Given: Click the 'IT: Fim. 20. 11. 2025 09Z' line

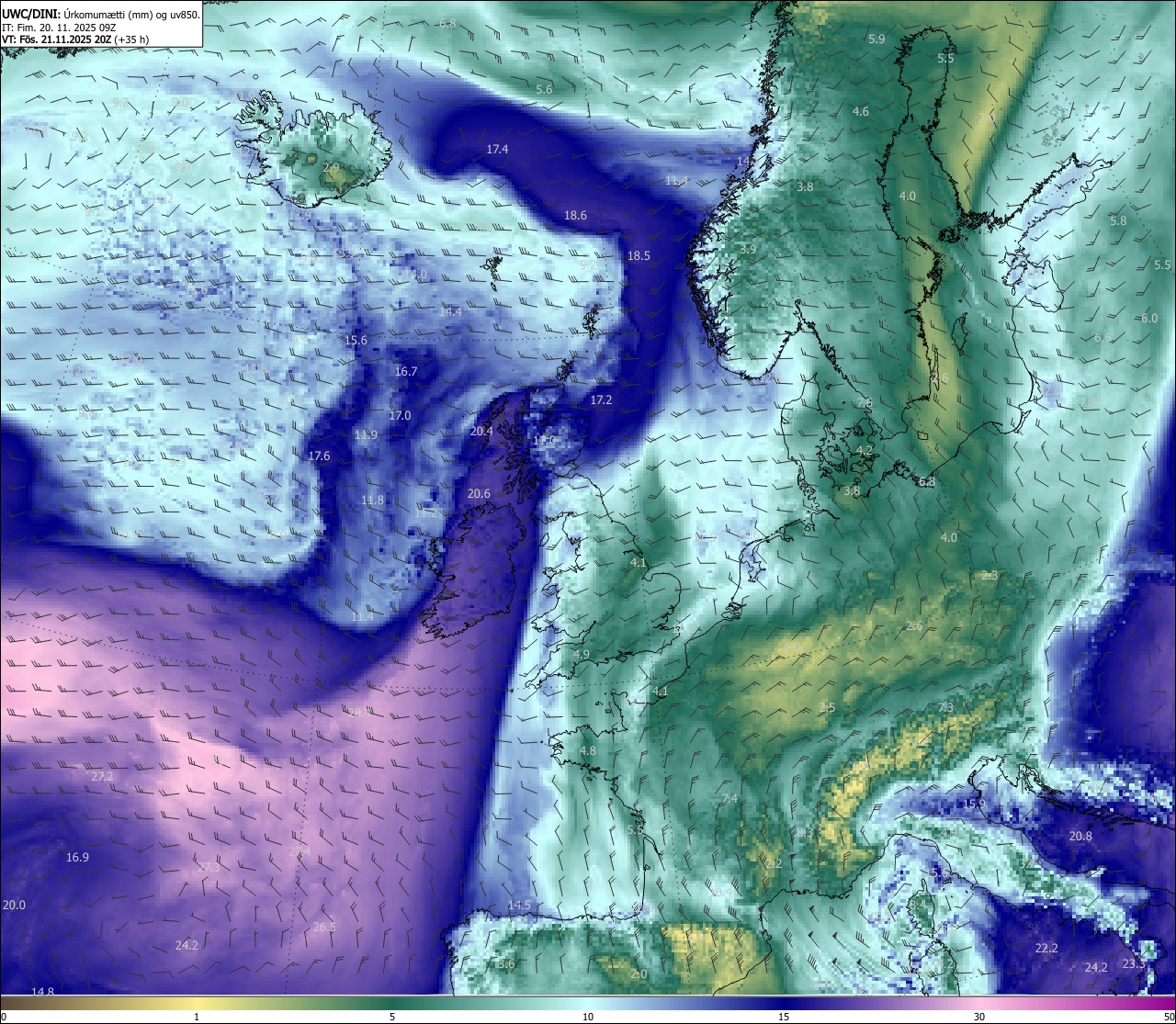Looking at the screenshot, I should pos(59,28).
